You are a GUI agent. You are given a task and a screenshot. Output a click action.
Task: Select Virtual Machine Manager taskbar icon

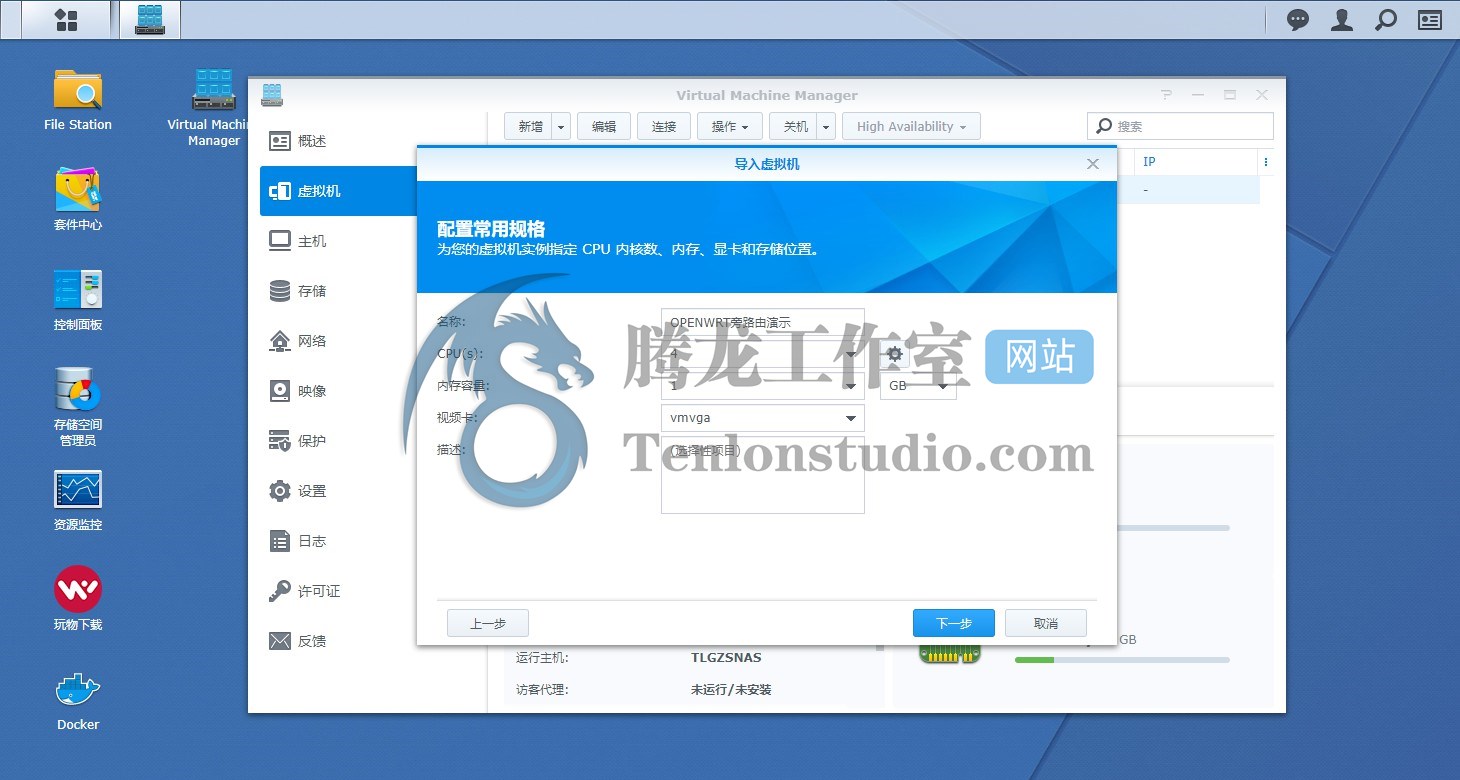pyautogui.click(x=150, y=20)
